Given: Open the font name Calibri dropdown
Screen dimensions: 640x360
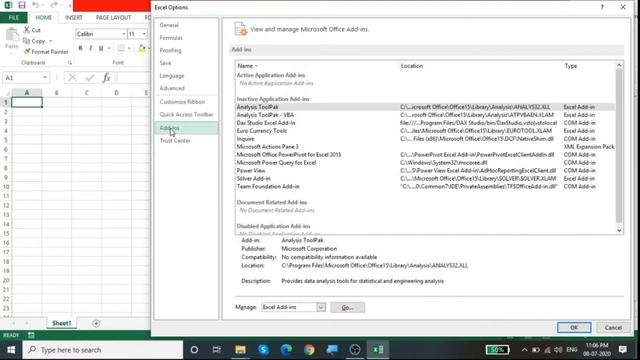Looking at the screenshot, I should coord(124,34).
